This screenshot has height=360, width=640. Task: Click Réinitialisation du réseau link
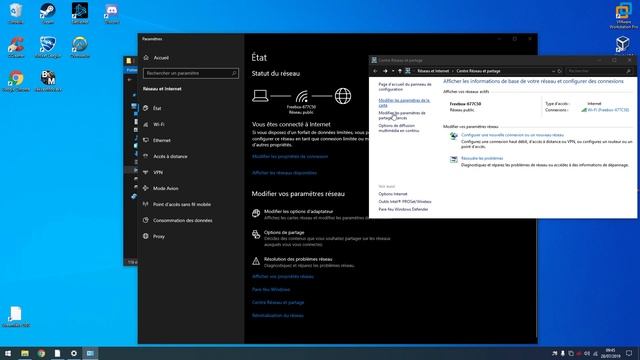pos(278,316)
